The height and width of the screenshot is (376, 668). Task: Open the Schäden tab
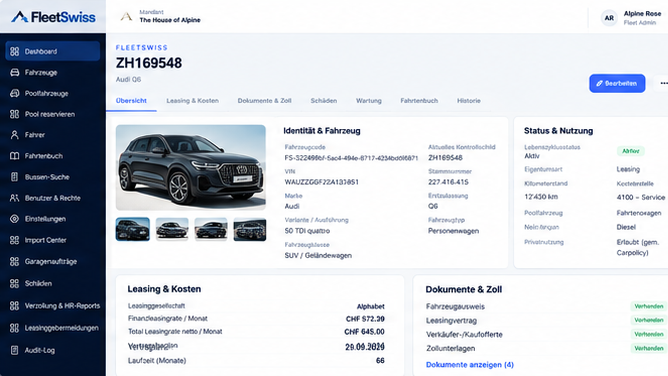[x=324, y=101]
